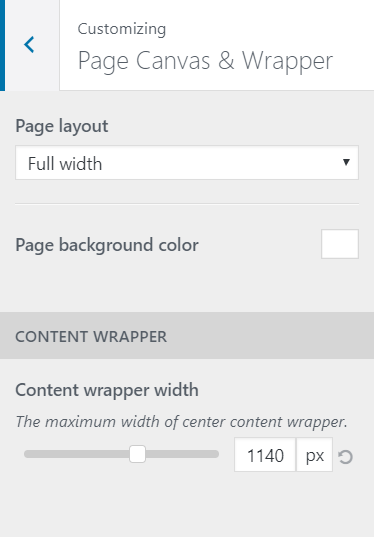The width and height of the screenshot is (374, 537).
Task: Click the CONTENT WRAPPER section heading
Action: 91,337
